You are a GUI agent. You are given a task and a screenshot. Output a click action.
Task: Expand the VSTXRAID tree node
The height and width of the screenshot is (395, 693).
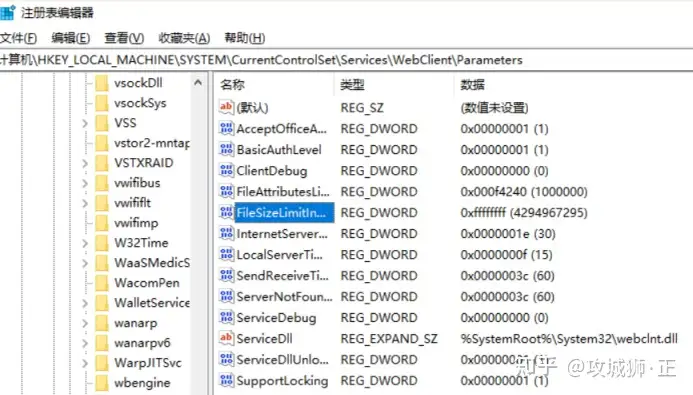tap(85, 163)
